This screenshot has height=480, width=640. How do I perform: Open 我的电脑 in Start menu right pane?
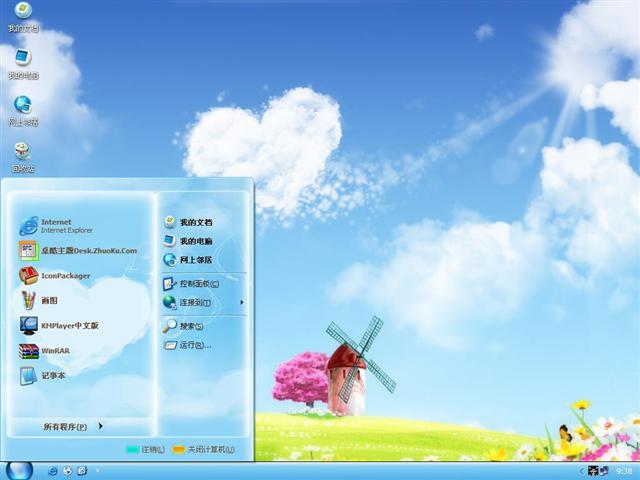(x=188, y=241)
